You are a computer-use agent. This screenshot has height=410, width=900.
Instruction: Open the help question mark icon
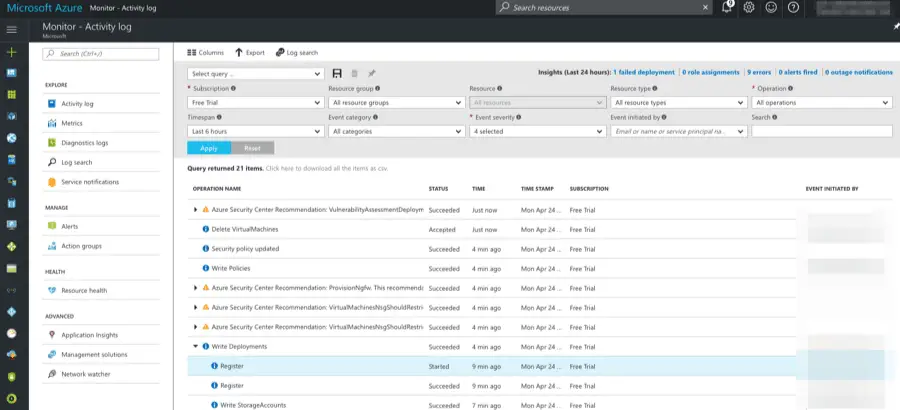tap(793, 7)
